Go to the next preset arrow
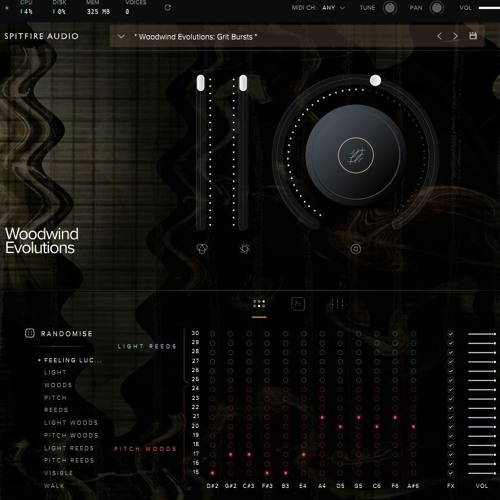Screen dimensions: 500x500 pos(455,36)
